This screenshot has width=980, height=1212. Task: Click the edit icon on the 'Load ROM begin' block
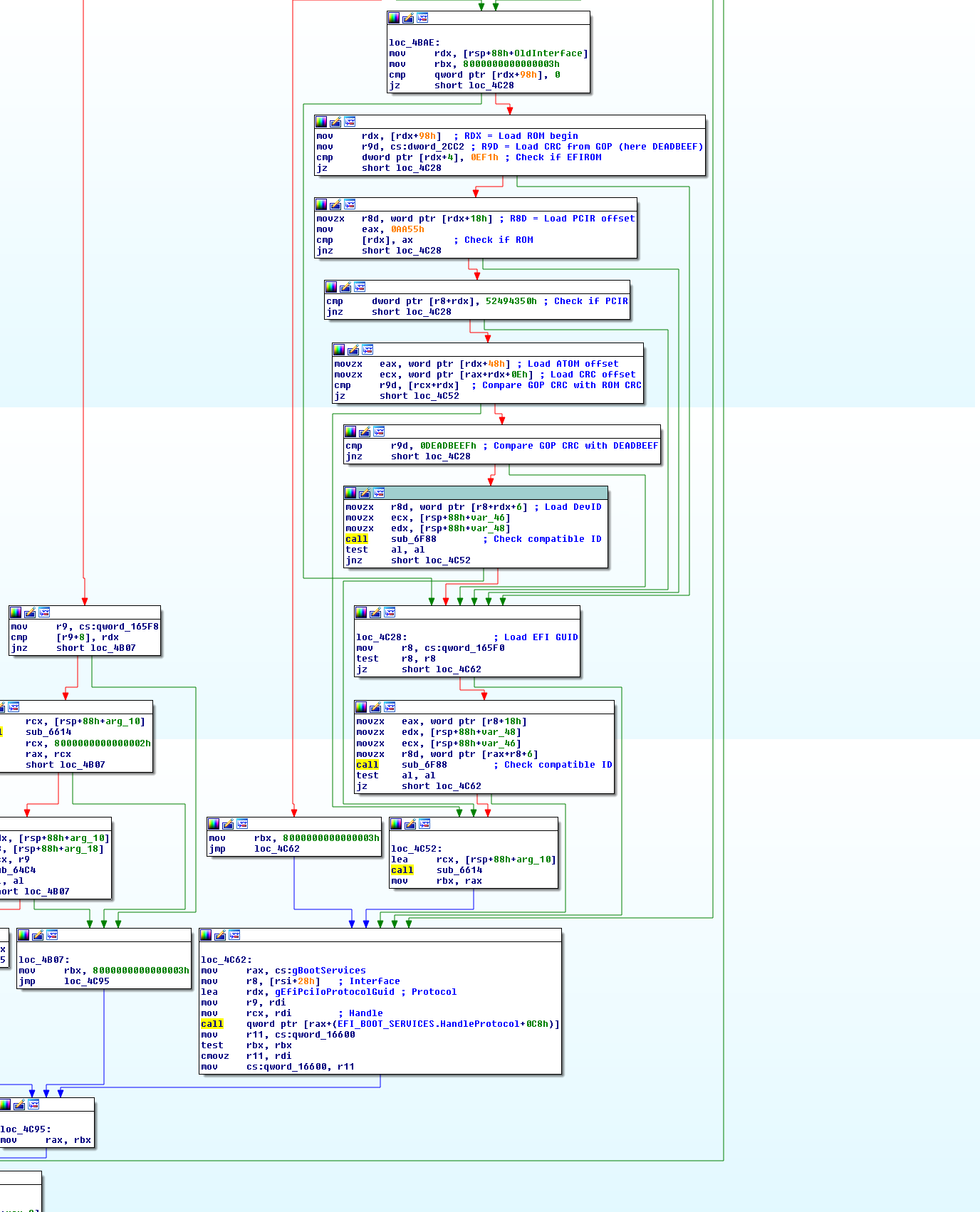click(335, 122)
